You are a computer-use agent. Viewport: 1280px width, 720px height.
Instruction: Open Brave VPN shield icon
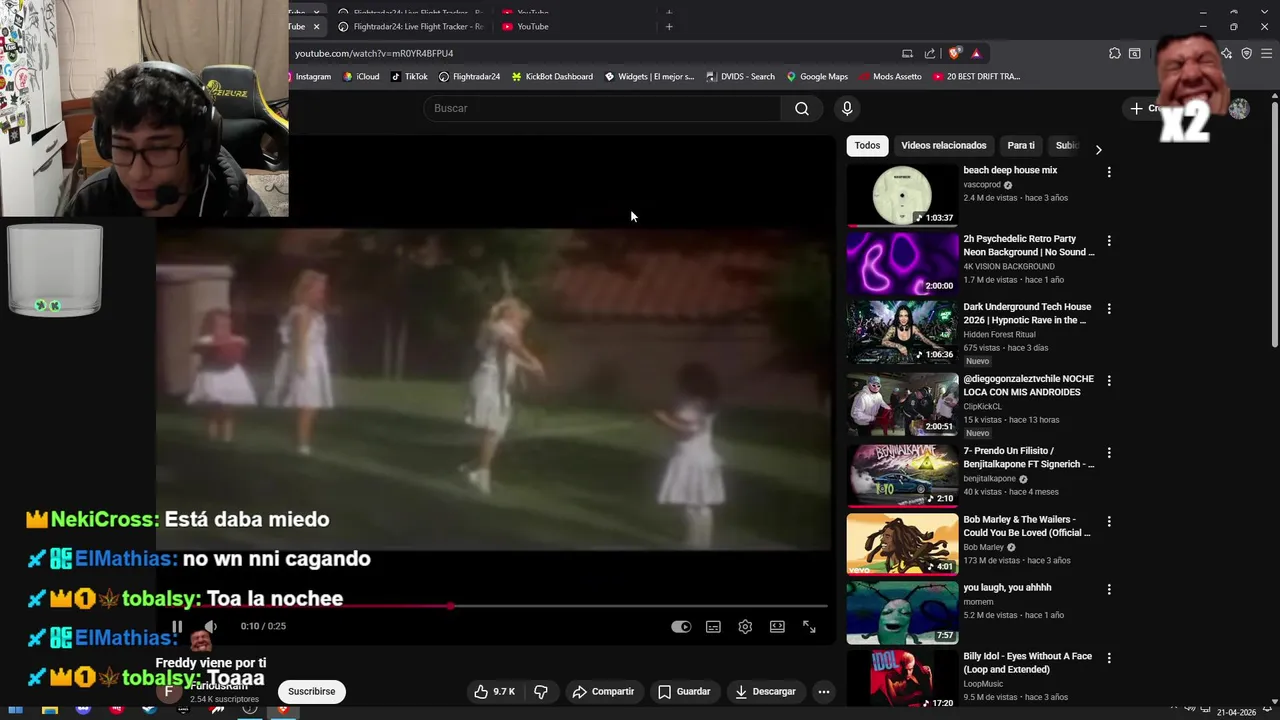1246,54
